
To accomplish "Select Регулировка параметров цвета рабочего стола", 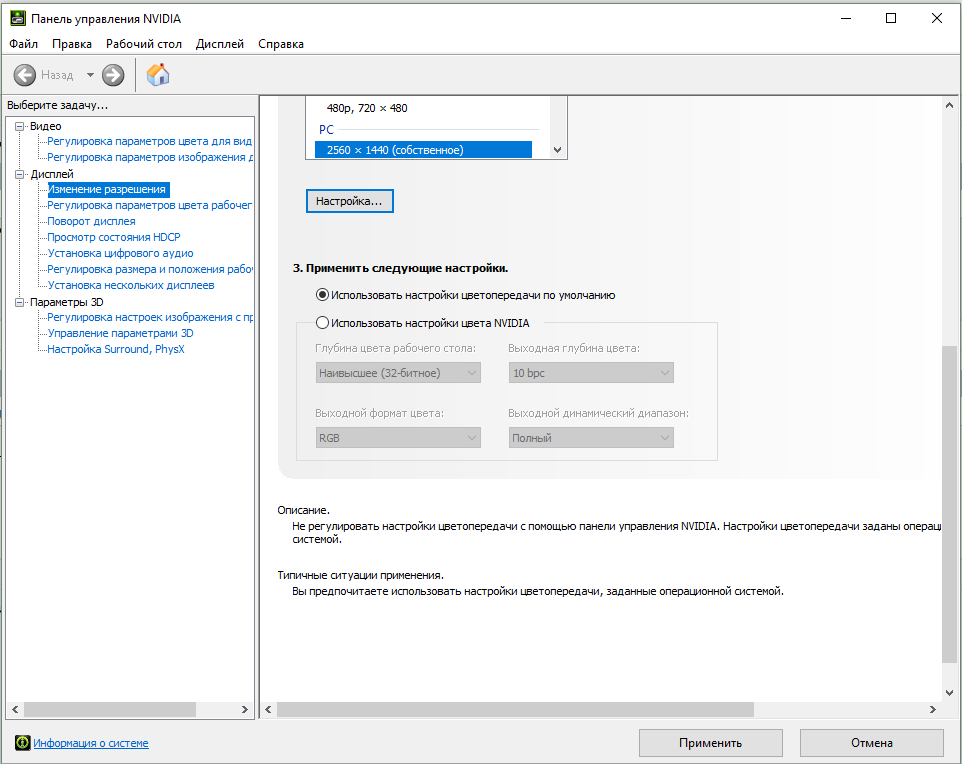I will point(150,205).
